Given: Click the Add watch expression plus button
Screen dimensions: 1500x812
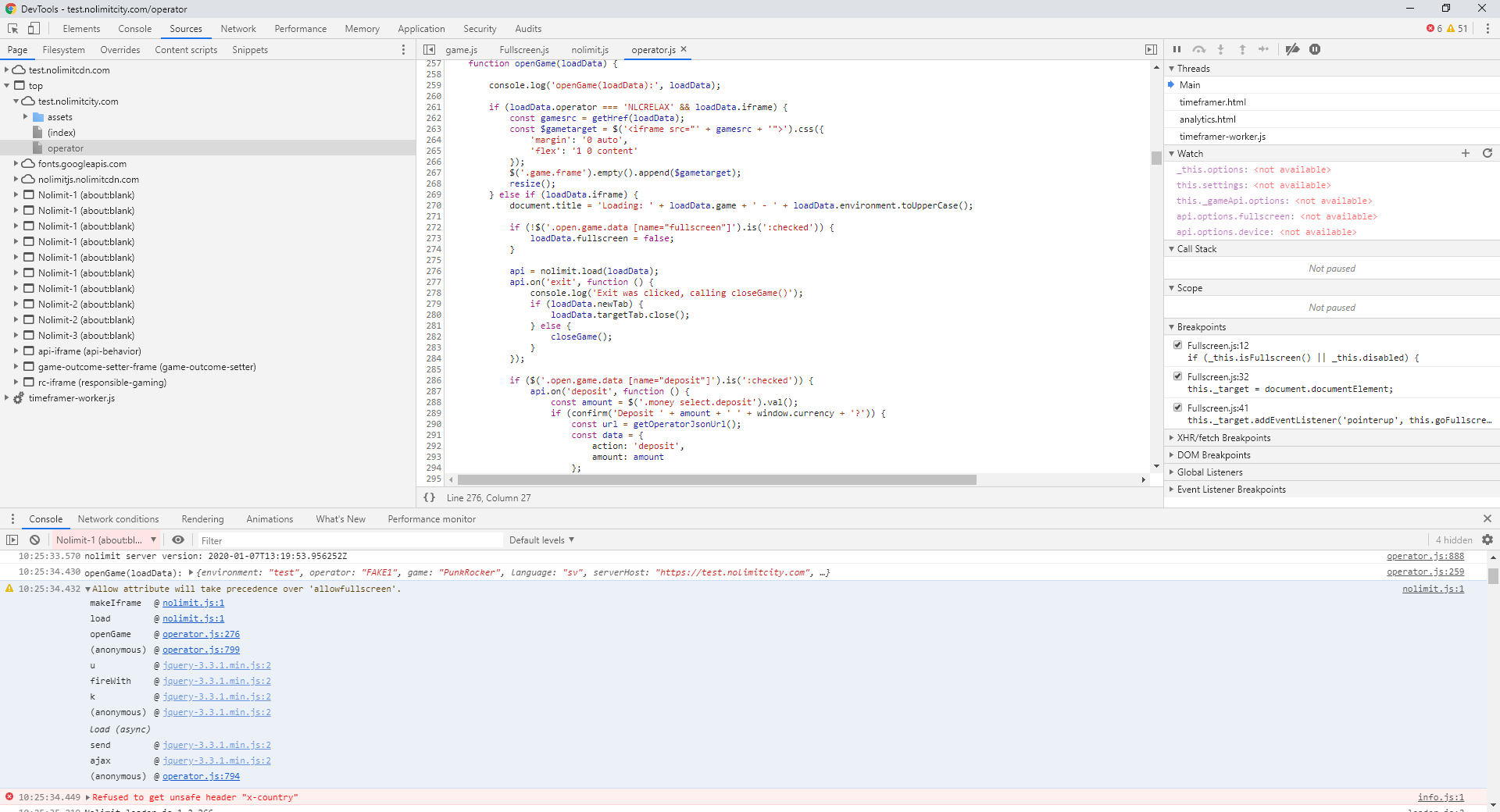Looking at the screenshot, I should pyautogui.click(x=1466, y=153).
